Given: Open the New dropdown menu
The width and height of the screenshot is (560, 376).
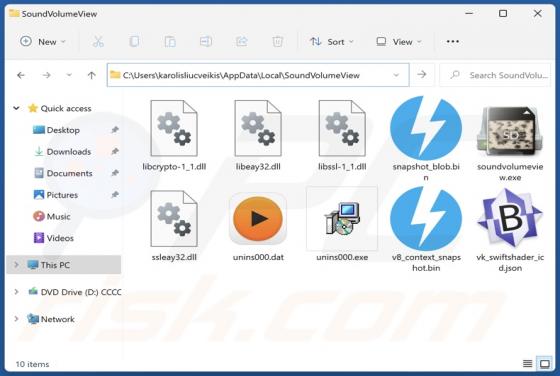Looking at the screenshot, I should click(42, 42).
